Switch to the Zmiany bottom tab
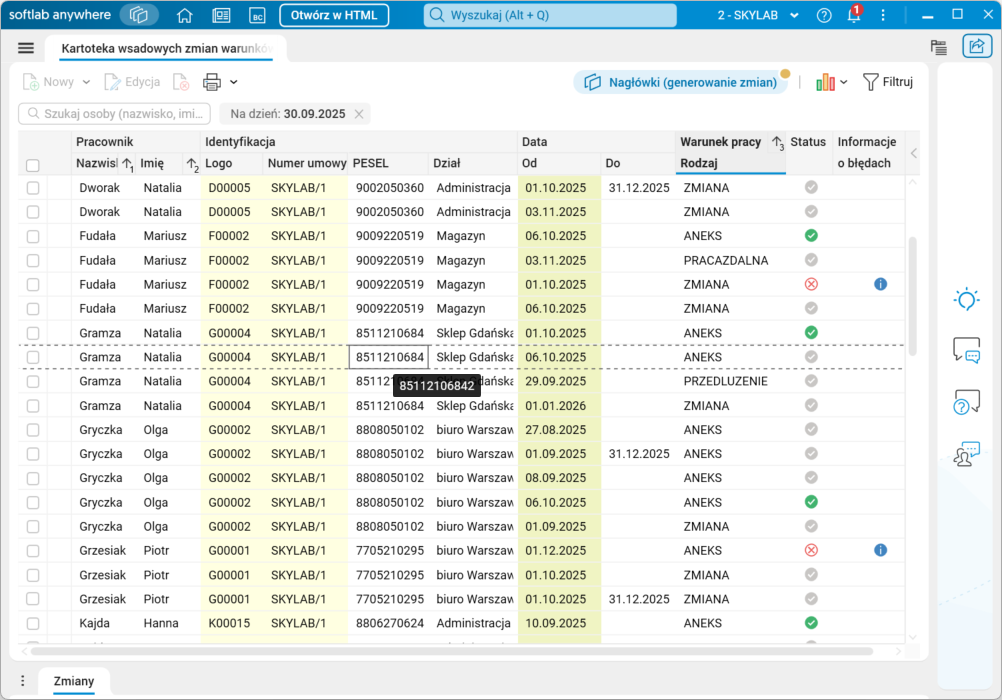 click(x=74, y=681)
